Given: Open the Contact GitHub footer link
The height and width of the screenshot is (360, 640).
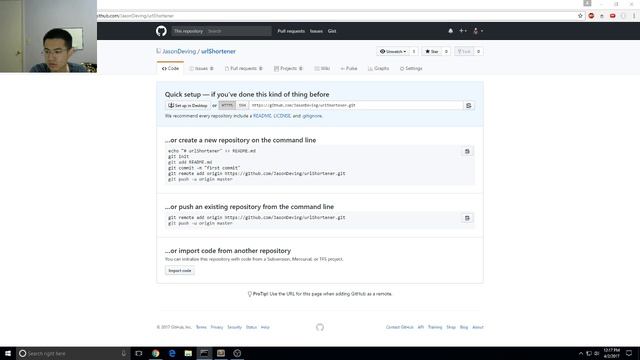Looking at the screenshot, I should point(400,327).
